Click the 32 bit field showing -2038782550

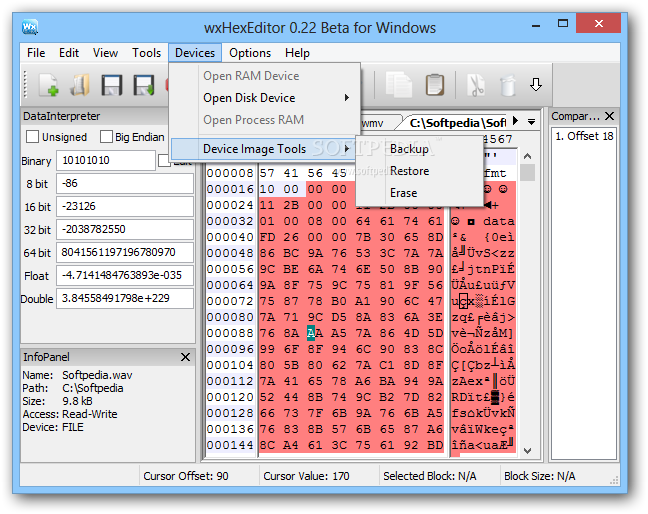(x=125, y=229)
